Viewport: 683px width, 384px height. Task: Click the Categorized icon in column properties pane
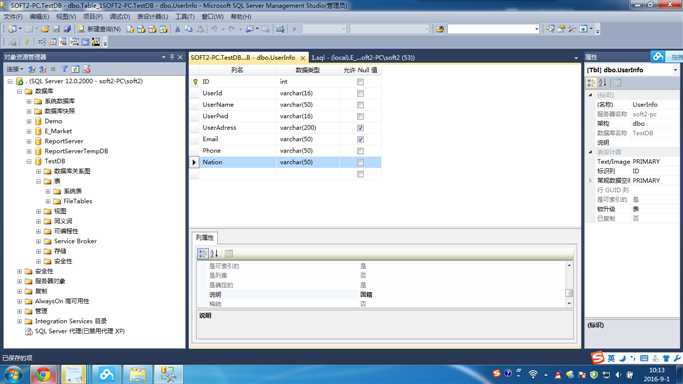[x=203, y=253]
